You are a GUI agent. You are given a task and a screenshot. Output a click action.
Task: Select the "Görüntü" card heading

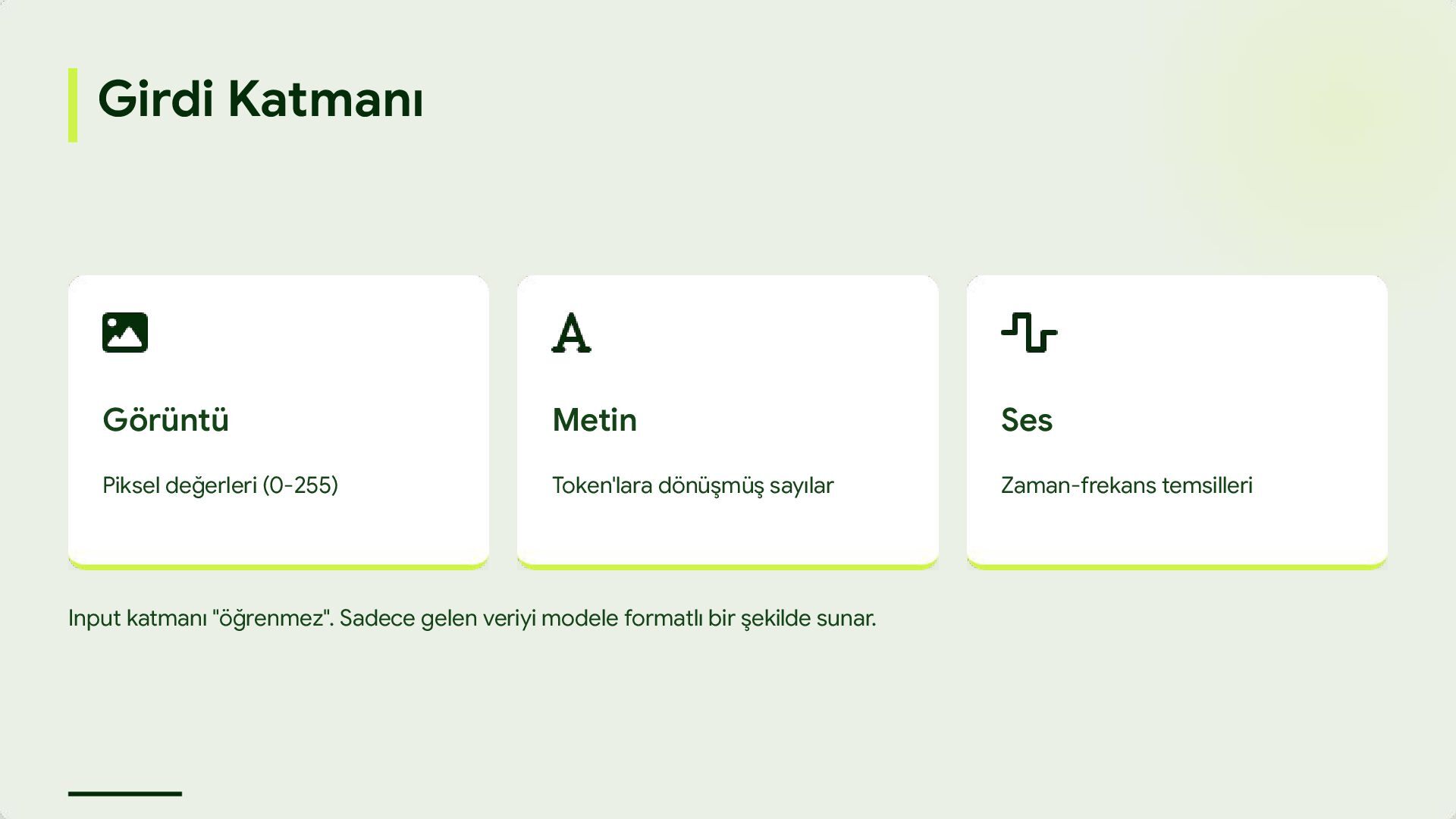165,420
